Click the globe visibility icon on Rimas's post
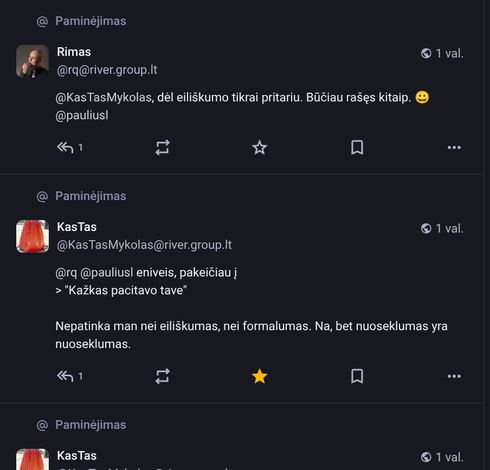490x470 pixels. pos(426,53)
